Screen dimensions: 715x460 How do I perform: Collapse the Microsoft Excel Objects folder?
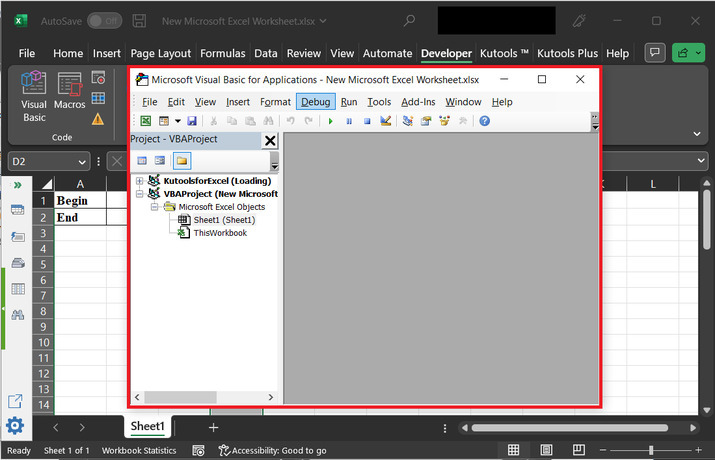pyautogui.click(x=155, y=207)
